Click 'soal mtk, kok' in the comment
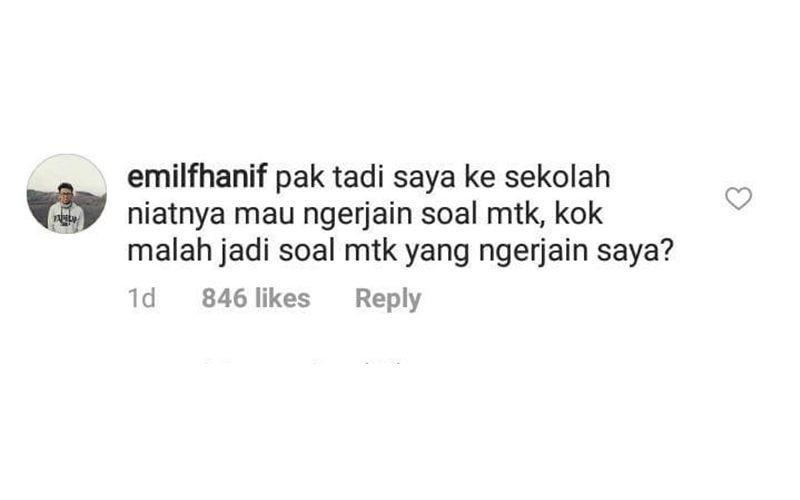The image size is (800, 500). click(512, 215)
